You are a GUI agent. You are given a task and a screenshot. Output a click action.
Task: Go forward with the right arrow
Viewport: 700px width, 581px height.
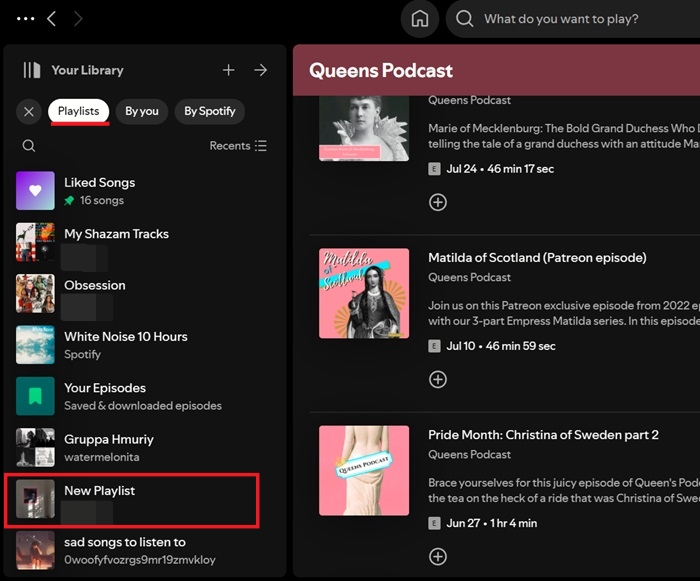pos(78,19)
